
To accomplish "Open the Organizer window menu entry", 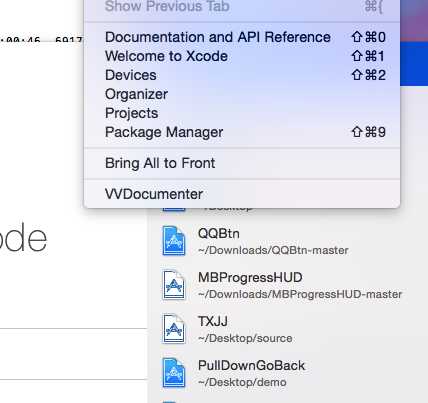I will click(242, 94).
